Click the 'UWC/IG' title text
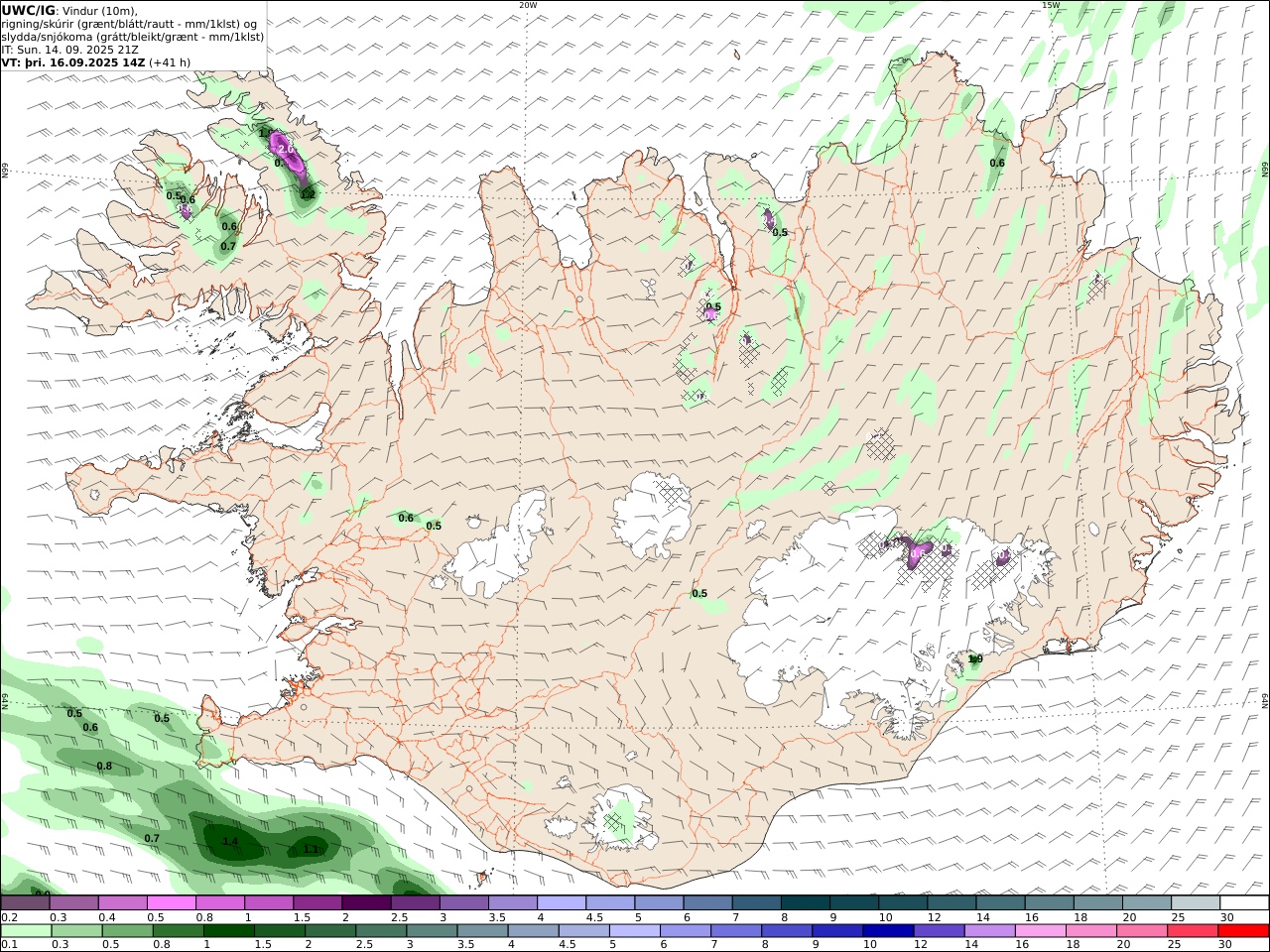Screen dimensions: 1270x952 28,11
